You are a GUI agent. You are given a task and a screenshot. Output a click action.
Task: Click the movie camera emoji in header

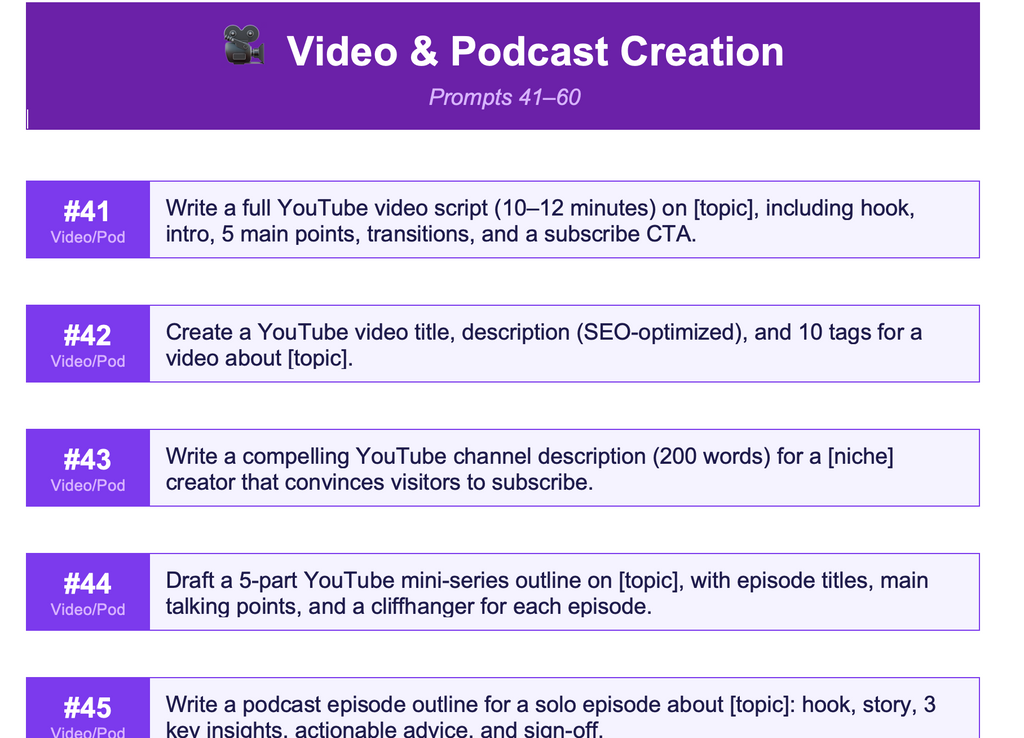click(x=244, y=45)
